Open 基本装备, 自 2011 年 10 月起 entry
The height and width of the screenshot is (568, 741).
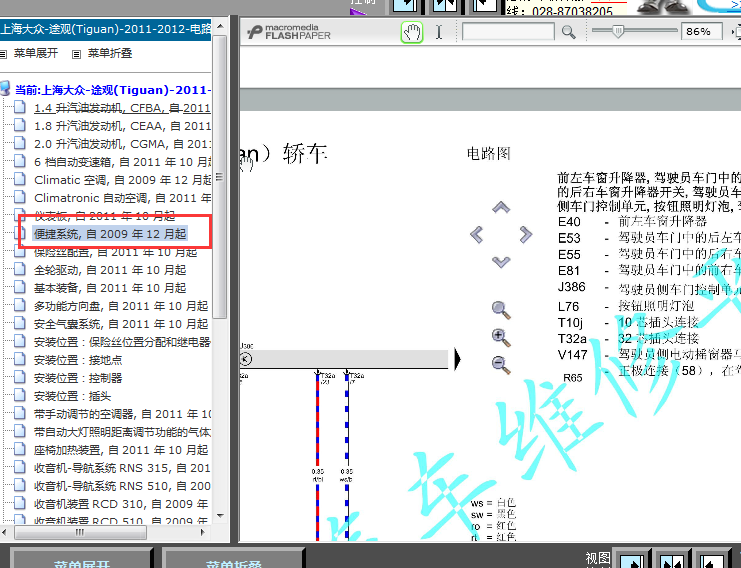[x=110, y=288]
